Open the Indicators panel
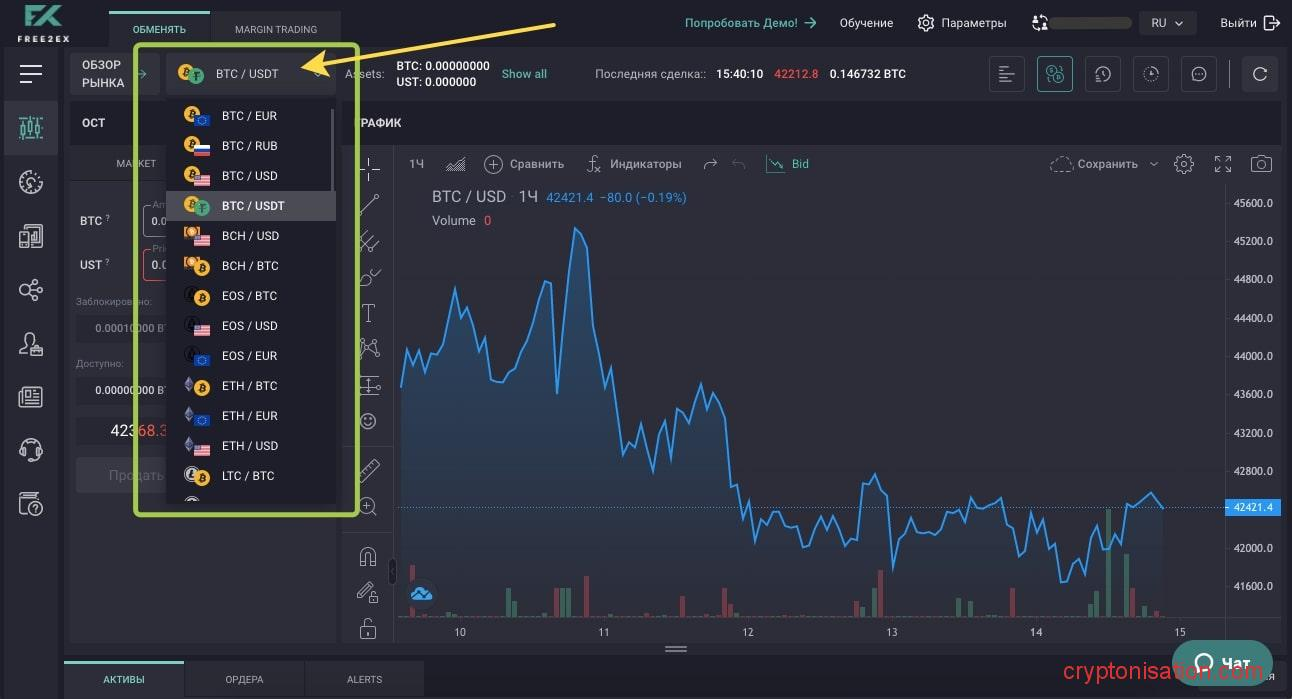 pyautogui.click(x=633, y=164)
